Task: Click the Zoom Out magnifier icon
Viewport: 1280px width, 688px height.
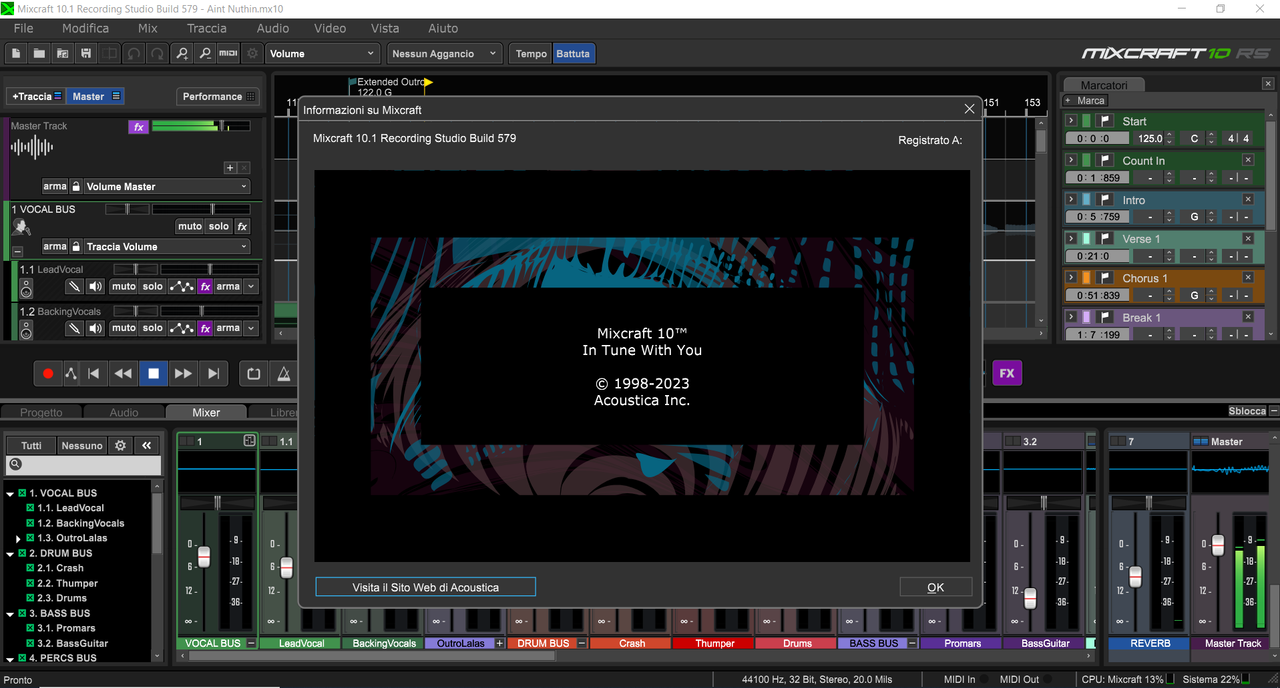Action: [205, 53]
